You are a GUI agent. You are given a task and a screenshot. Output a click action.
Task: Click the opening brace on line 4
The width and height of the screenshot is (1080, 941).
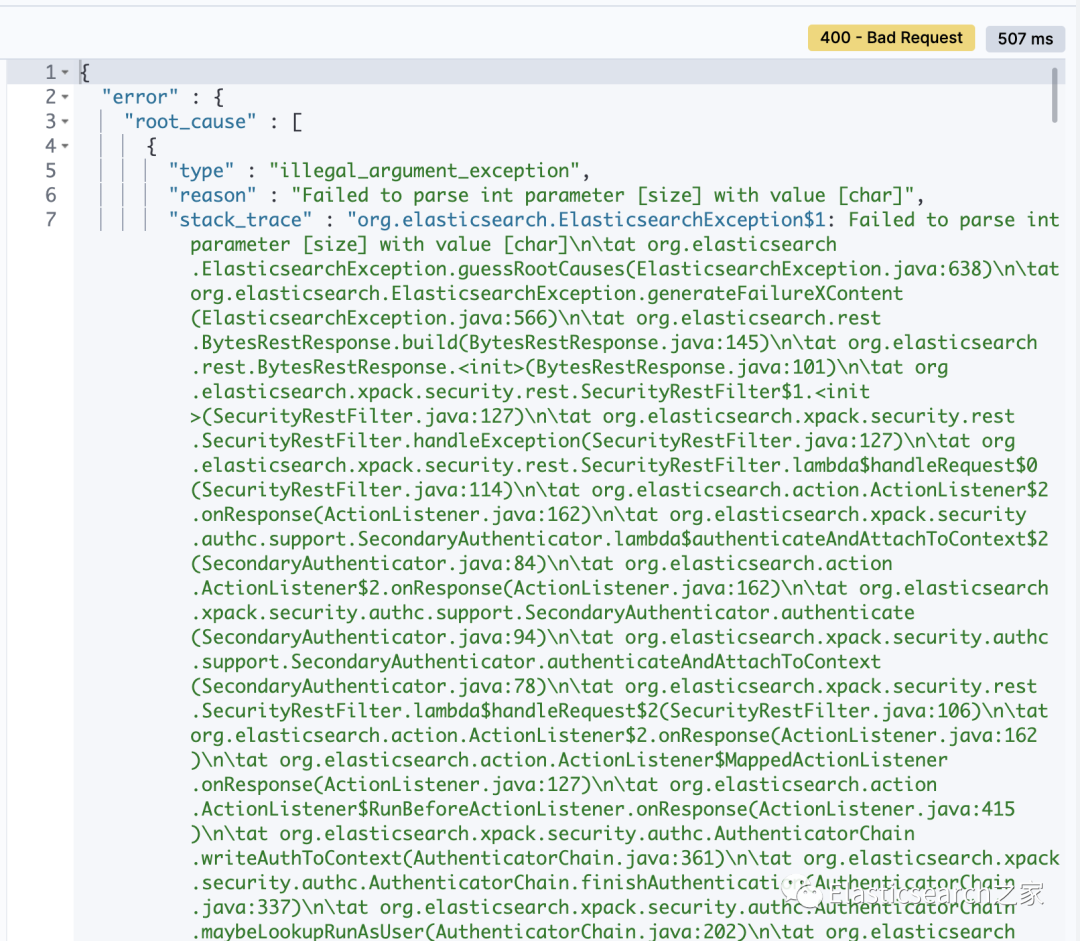tap(152, 146)
